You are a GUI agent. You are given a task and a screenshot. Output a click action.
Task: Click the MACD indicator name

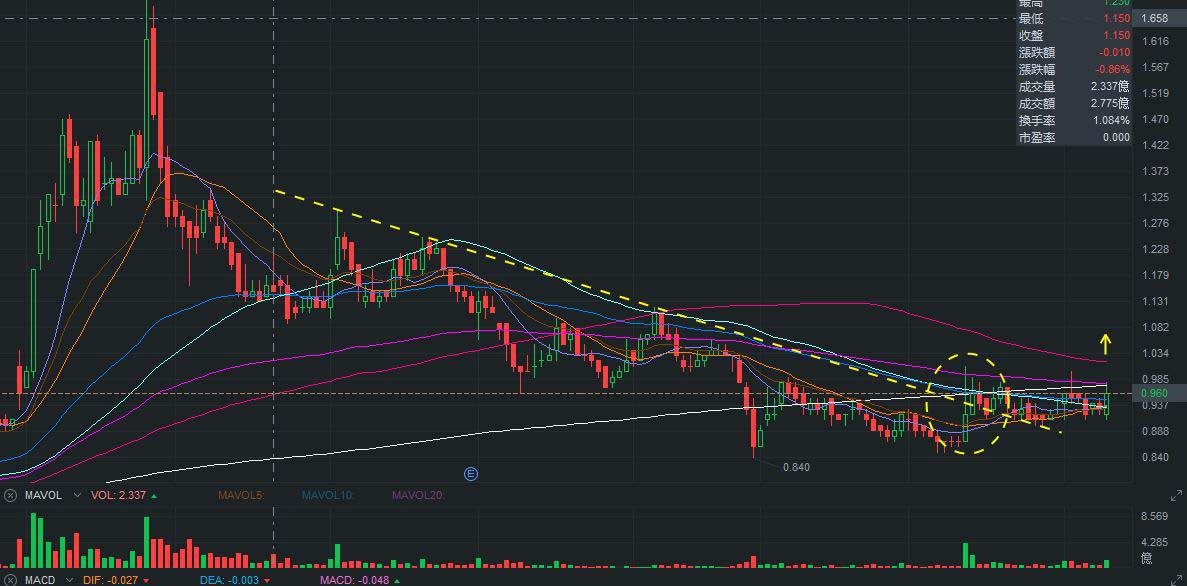(40, 580)
